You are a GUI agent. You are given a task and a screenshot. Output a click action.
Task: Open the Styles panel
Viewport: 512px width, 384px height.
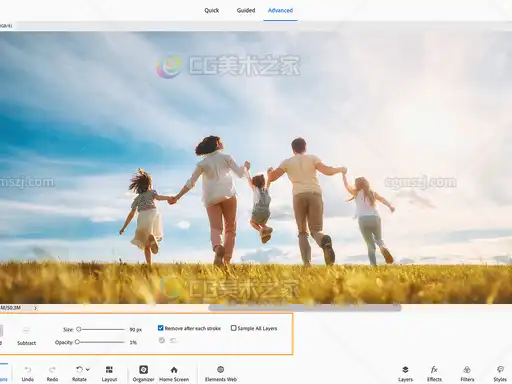click(500, 374)
